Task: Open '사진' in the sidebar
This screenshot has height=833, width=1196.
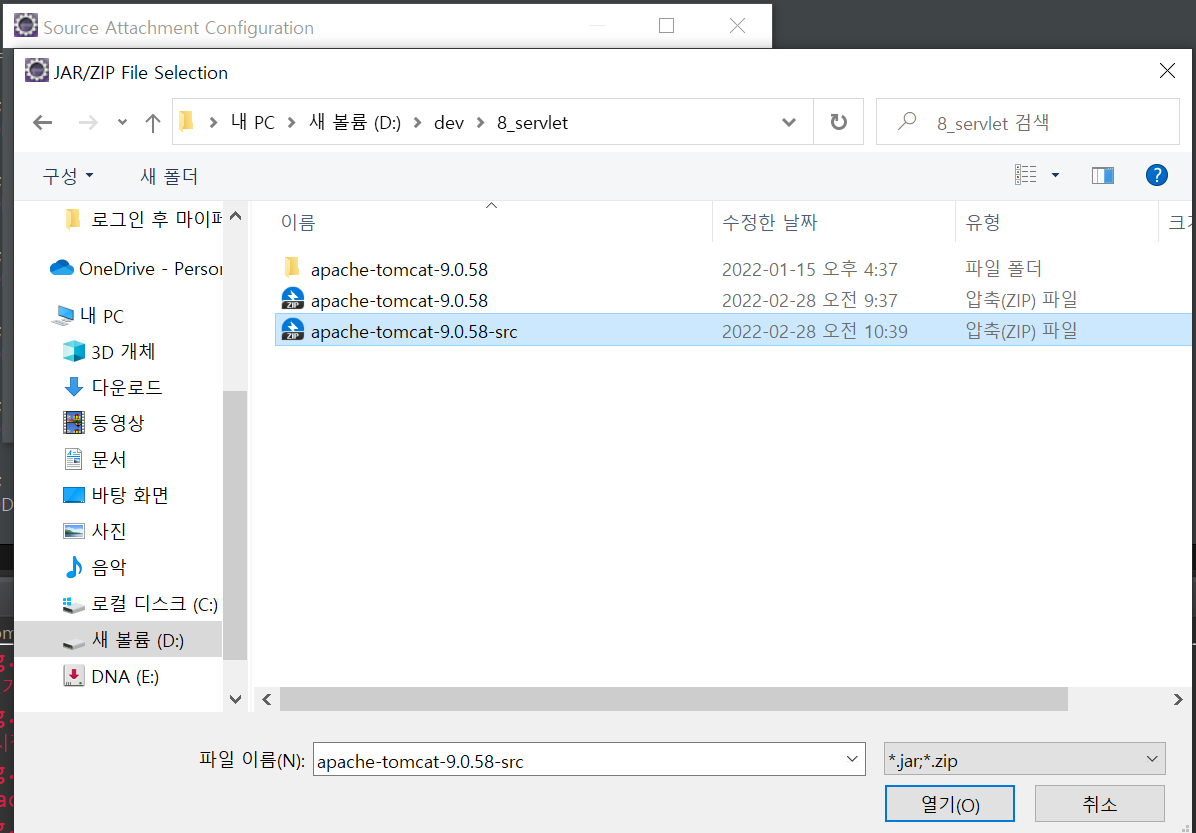Action: (x=95, y=531)
